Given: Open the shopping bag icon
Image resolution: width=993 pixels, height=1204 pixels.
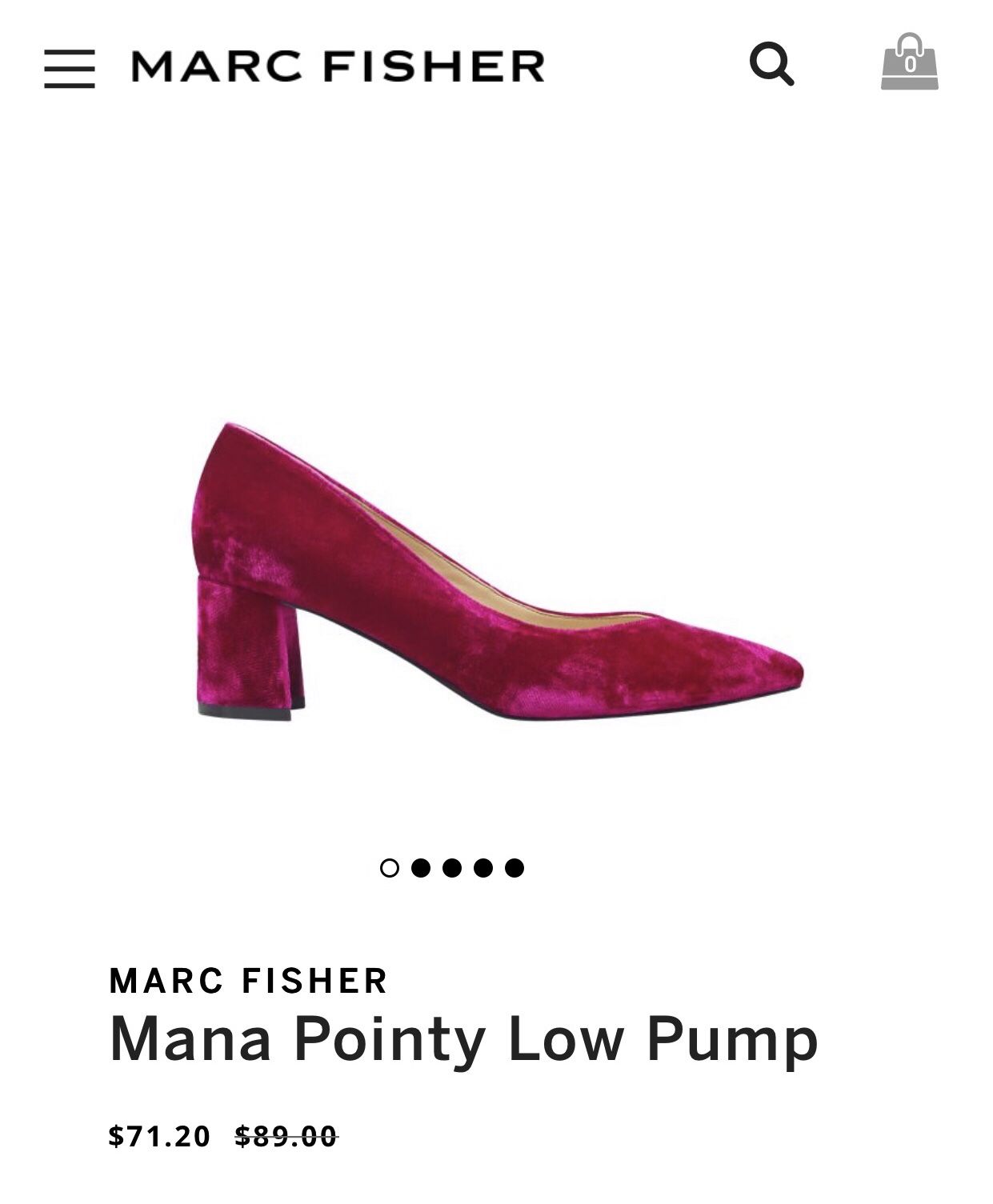Looking at the screenshot, I should click(x=909, y=62).
